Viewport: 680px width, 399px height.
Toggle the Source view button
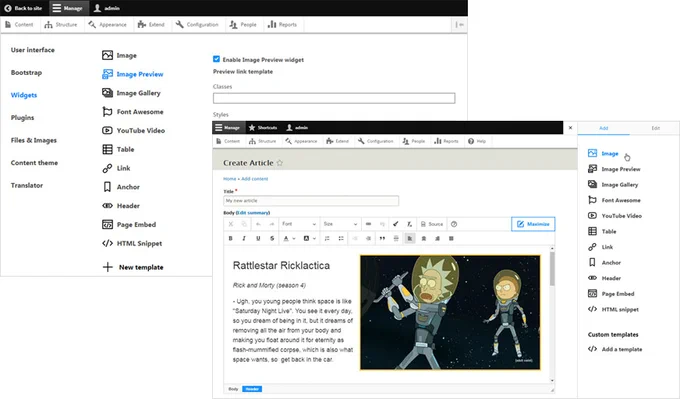click(432, 224)
